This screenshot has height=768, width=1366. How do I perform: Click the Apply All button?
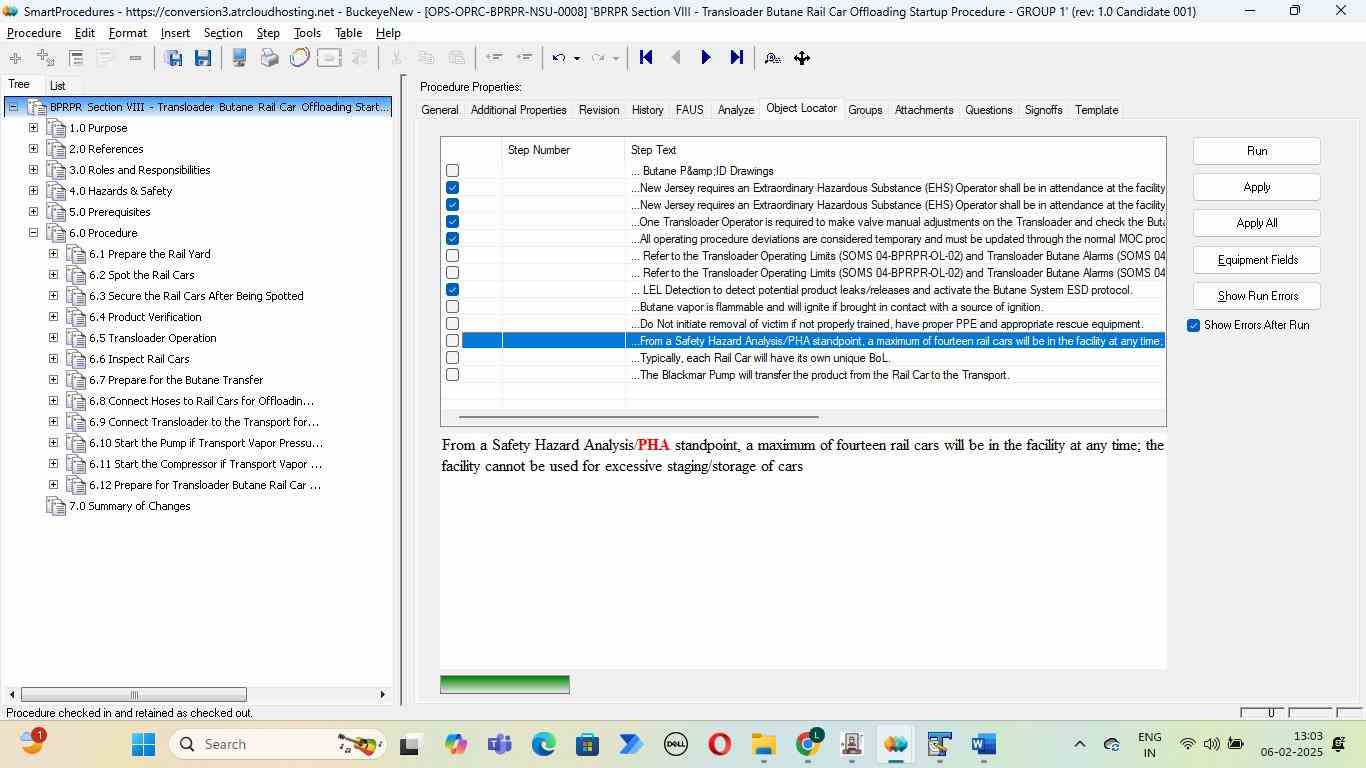point(1257,223)
